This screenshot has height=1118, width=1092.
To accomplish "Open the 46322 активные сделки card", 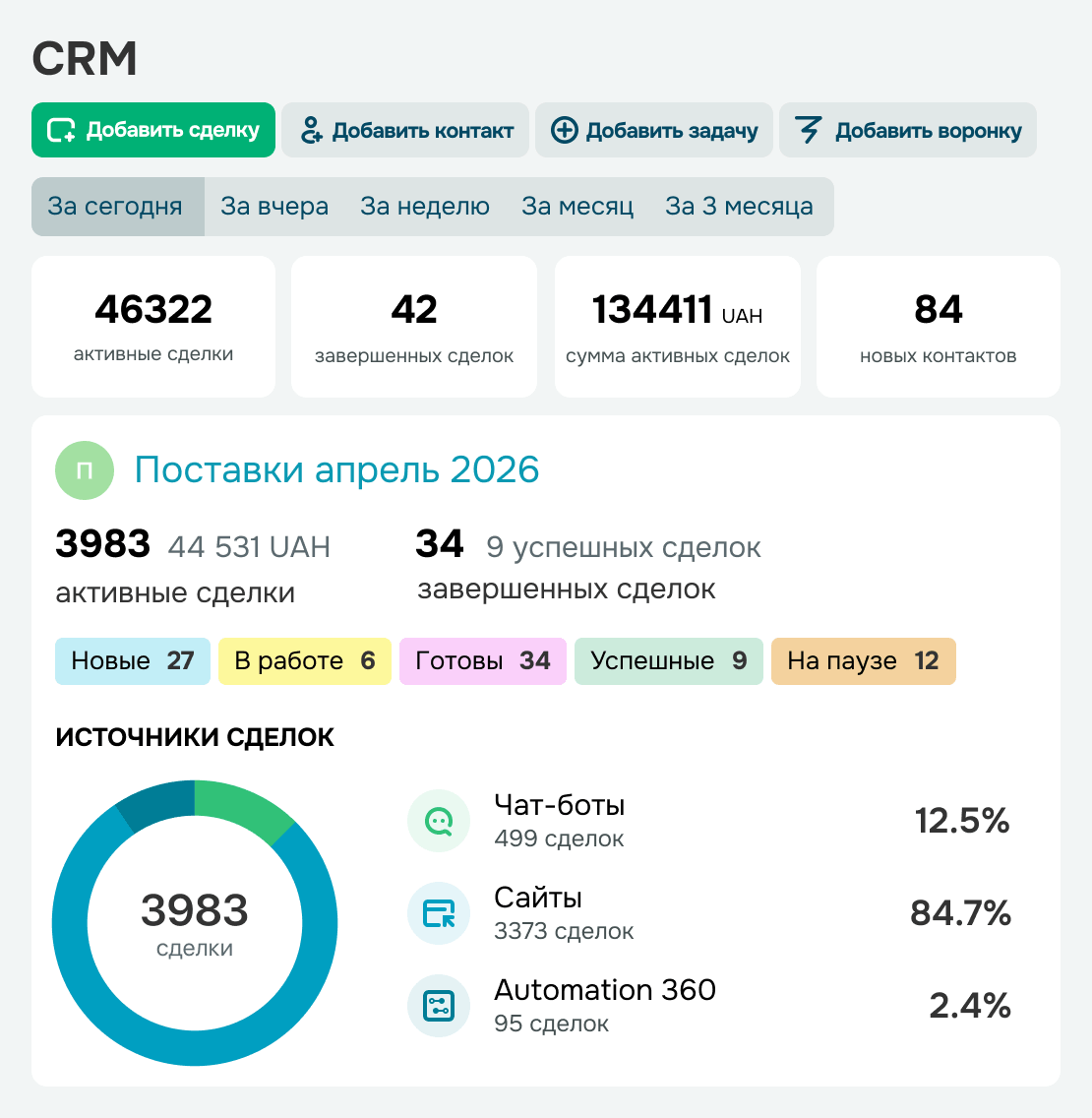I will 153,327.
